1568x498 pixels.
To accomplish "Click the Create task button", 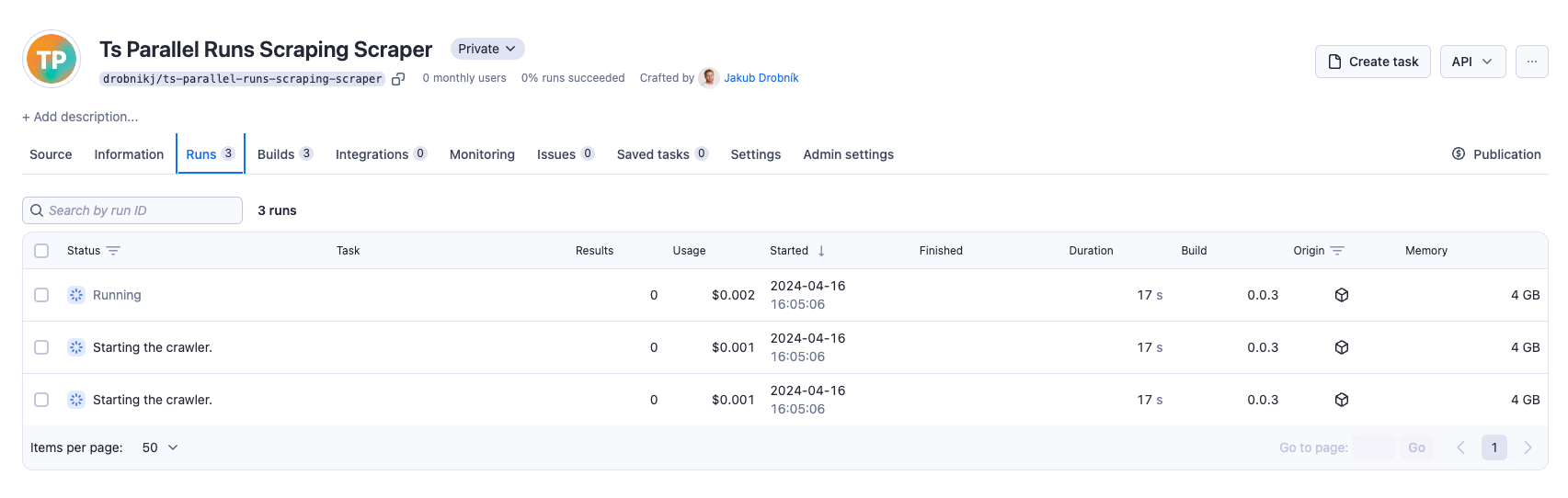I will point(1372,62).
